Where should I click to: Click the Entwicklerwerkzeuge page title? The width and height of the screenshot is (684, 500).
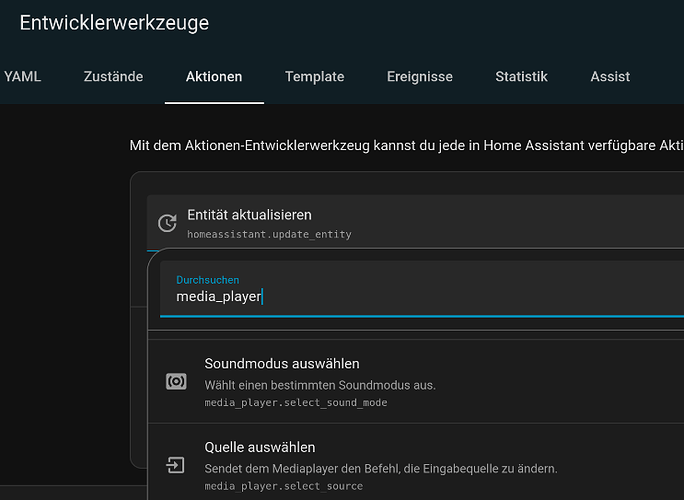click(114, 23)
